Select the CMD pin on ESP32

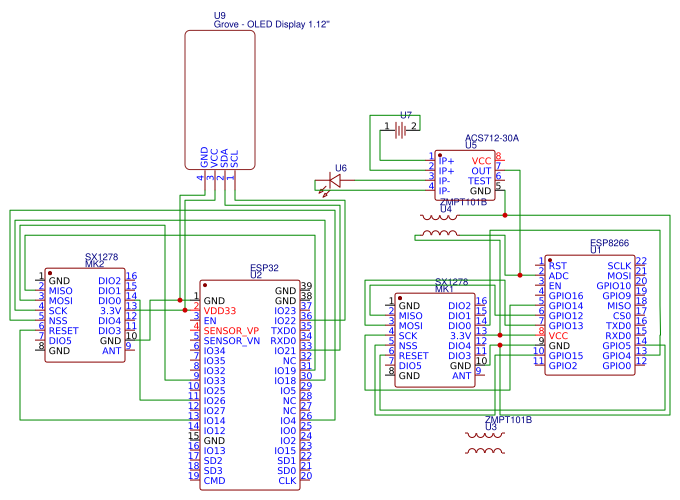(214, 480)
